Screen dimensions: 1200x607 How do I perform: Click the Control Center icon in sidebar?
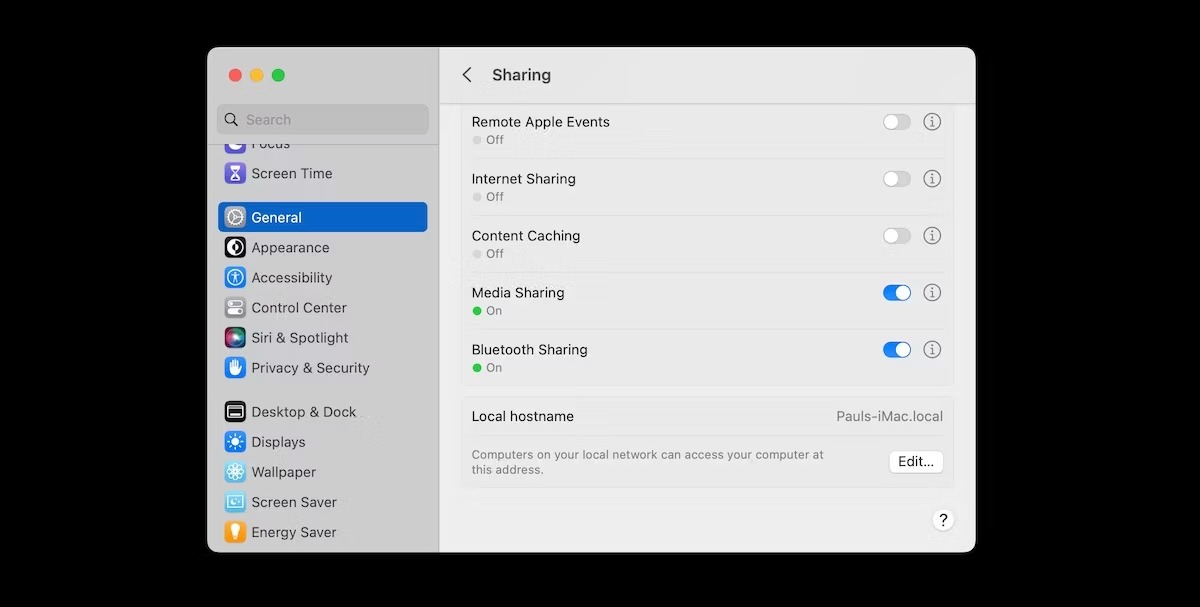(x=235, y=307)
